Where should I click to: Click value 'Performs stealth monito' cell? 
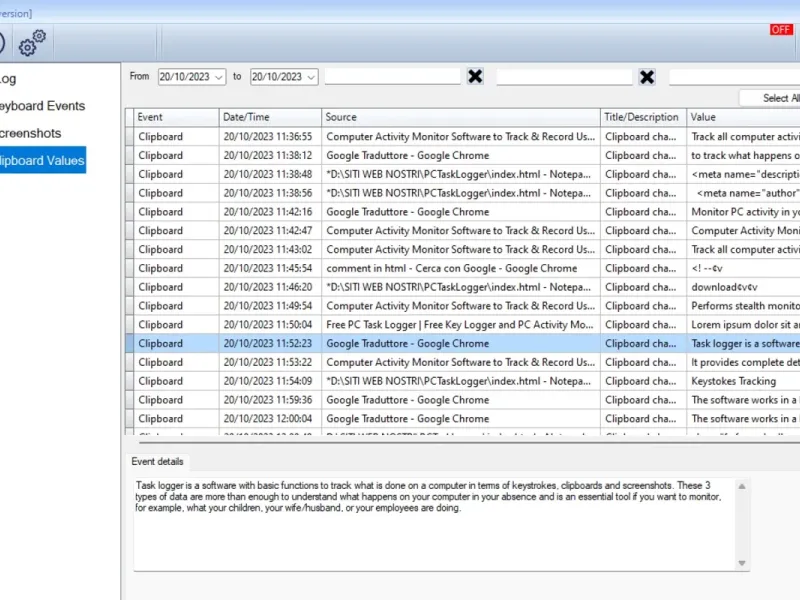click(x=743, y=306)
